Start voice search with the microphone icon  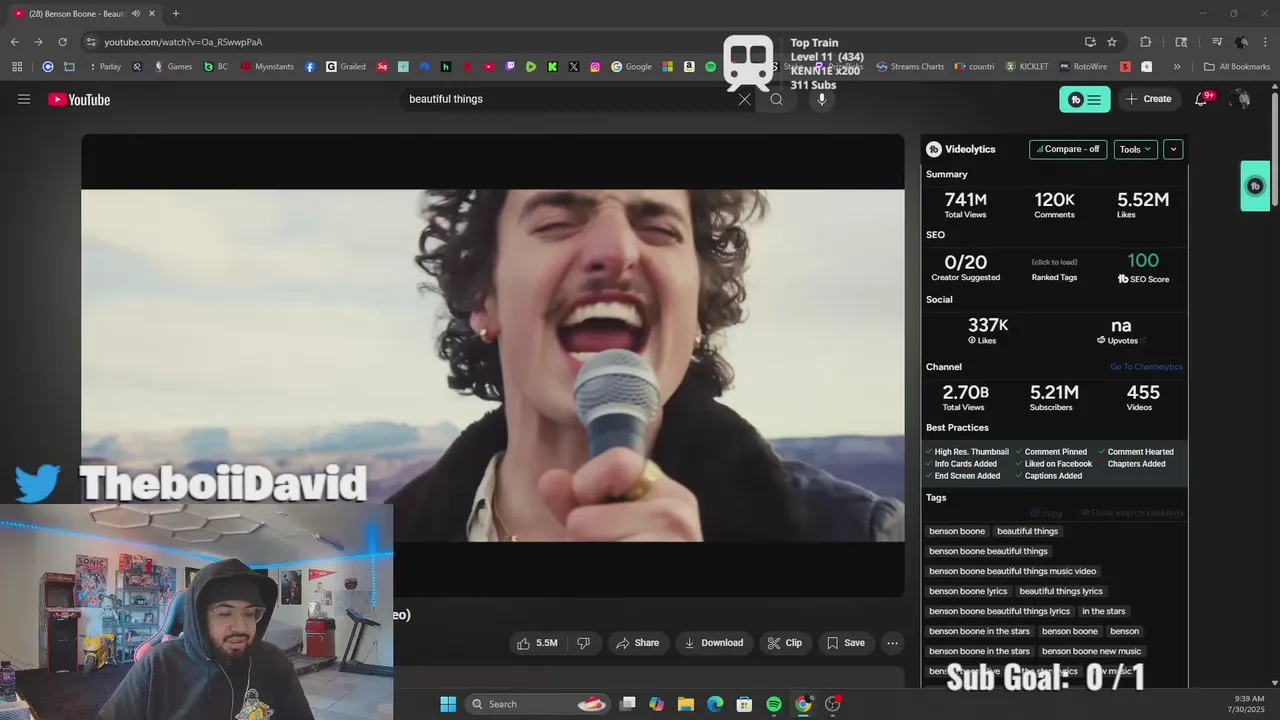pos(821,99)
